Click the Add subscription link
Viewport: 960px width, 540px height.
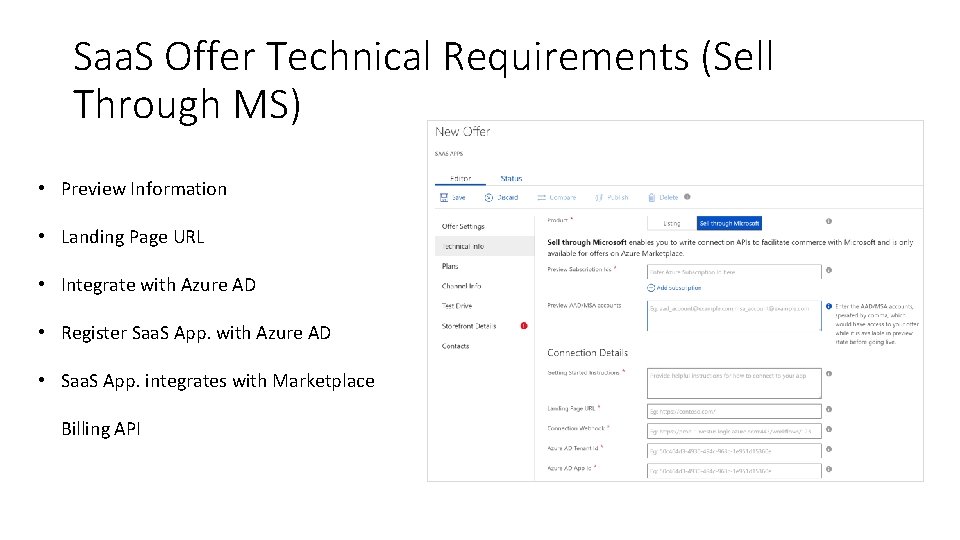(x=674, y=288)
